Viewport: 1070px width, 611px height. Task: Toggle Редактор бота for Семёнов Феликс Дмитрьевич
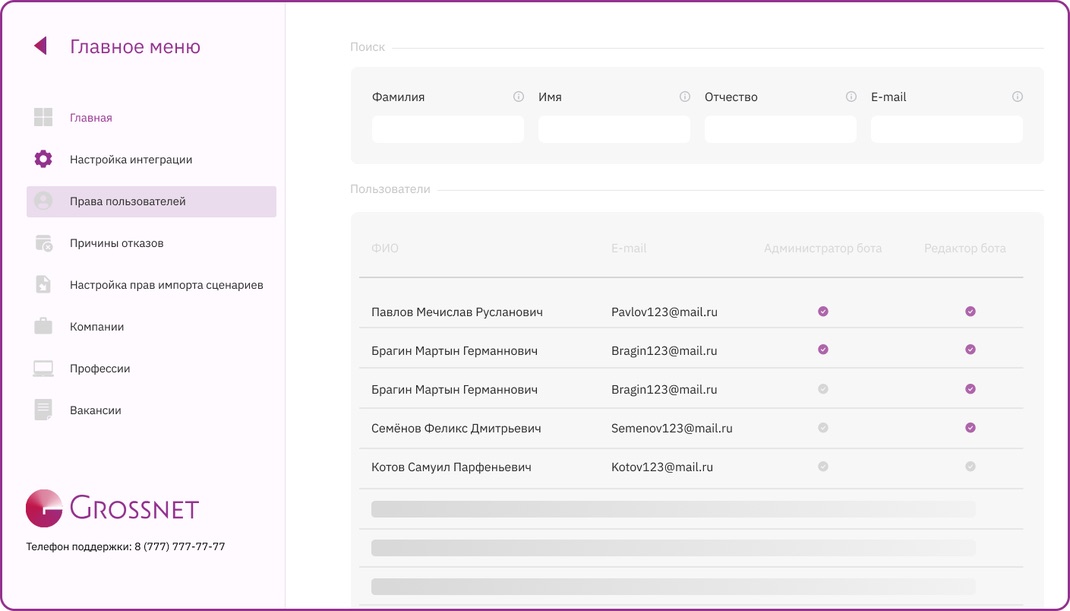(x=970, y=428)
